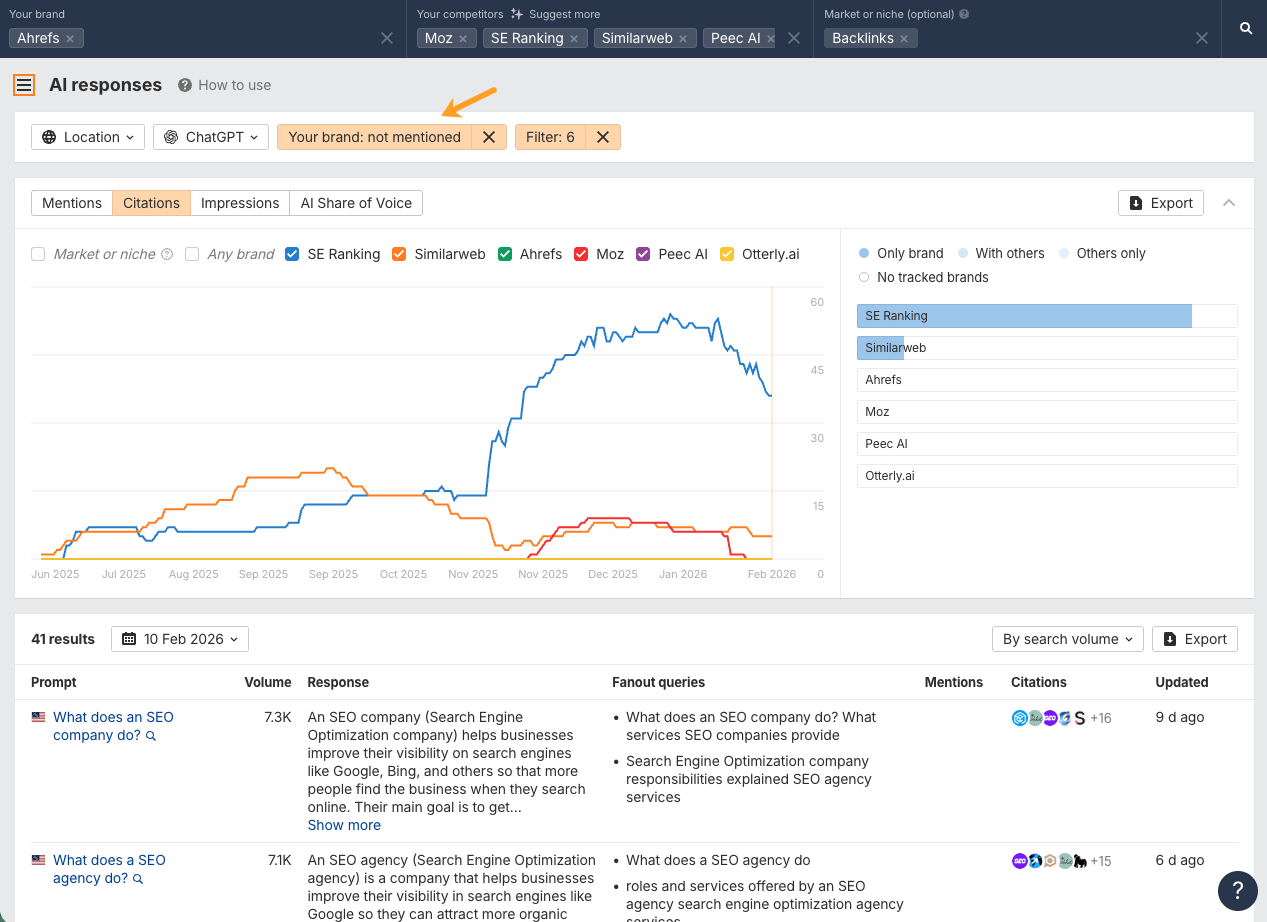Viewport: 1267px width, 922px height.
Task: Open the hamburger menu beside AI responses
Action: point(24,85)
